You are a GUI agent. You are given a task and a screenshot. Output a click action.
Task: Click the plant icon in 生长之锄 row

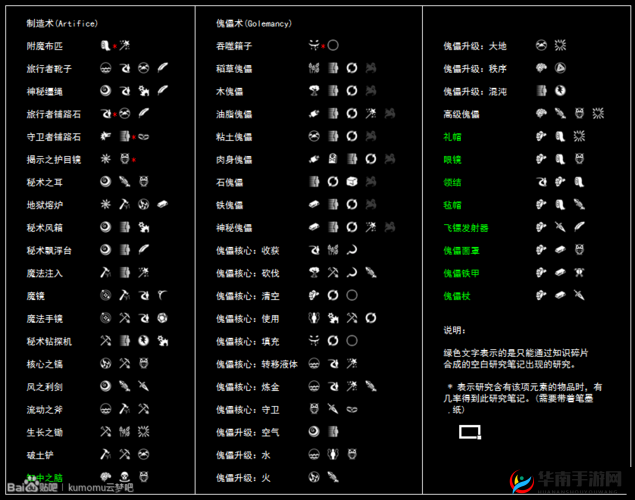[x=124, y=432]
